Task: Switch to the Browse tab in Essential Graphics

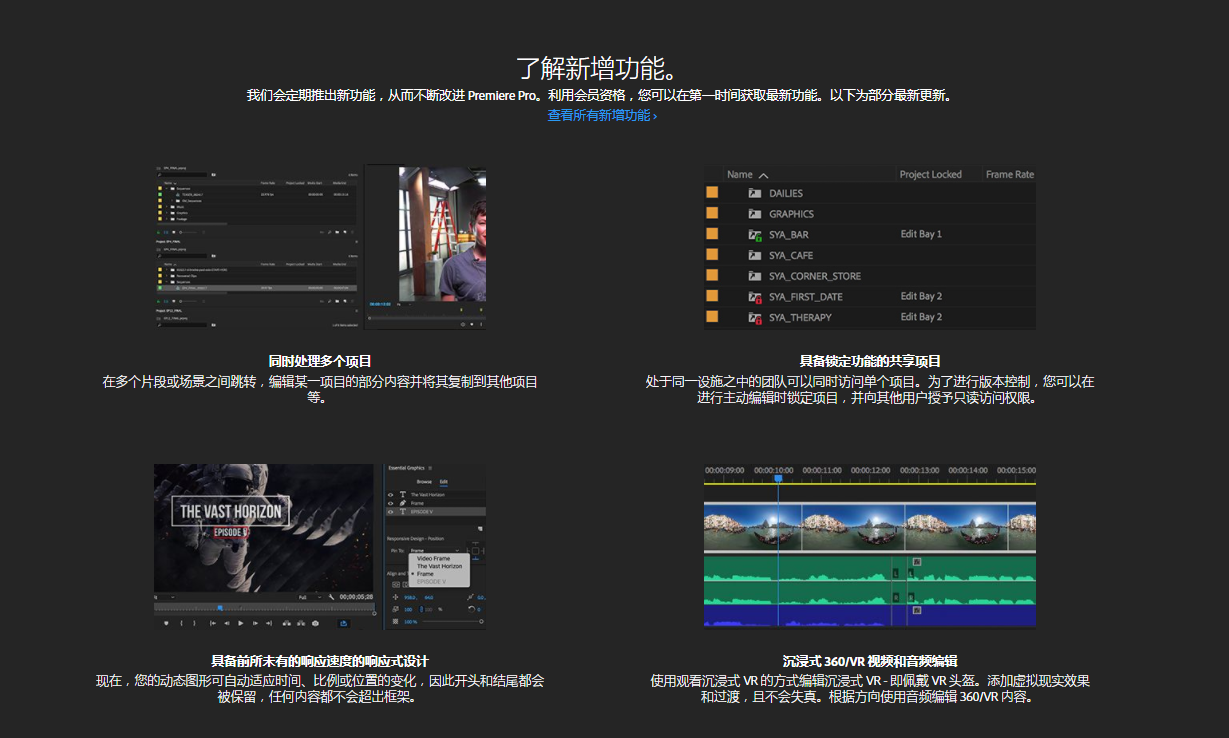Action: 424,482
